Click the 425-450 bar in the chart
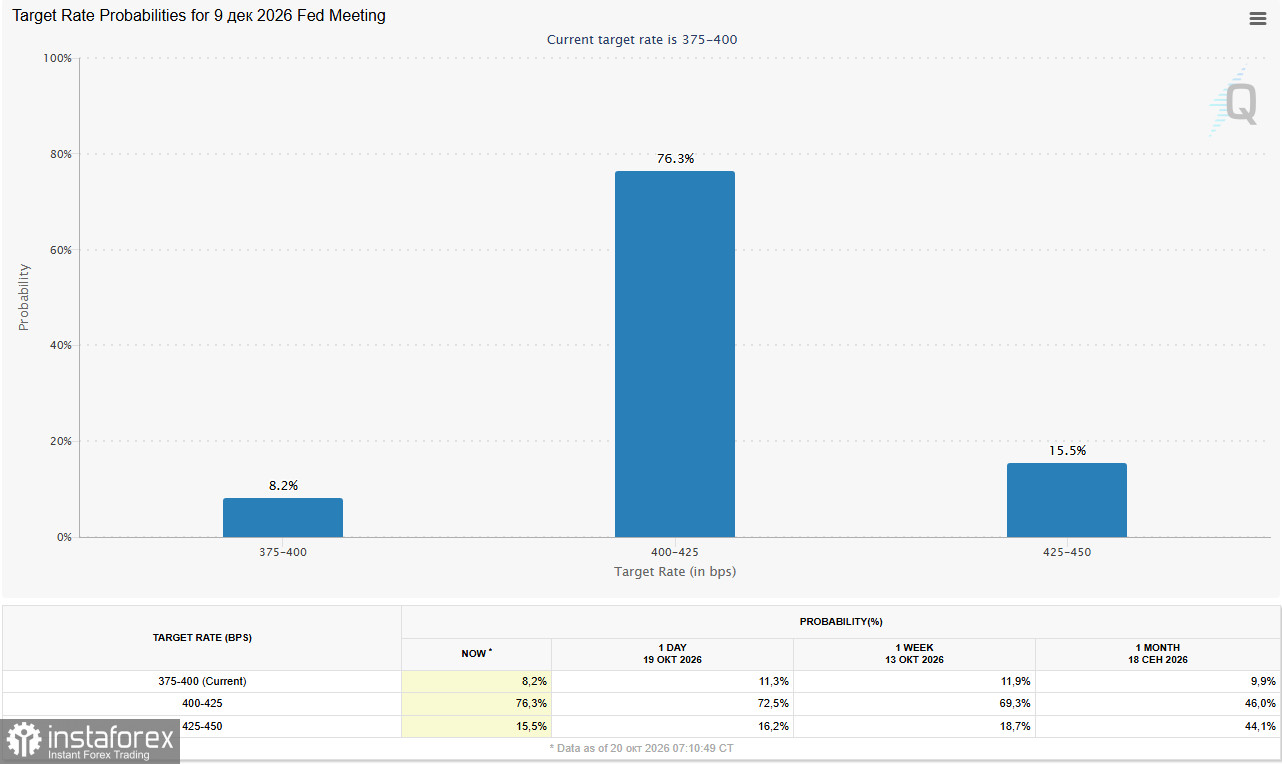 tap(1067, 500)
